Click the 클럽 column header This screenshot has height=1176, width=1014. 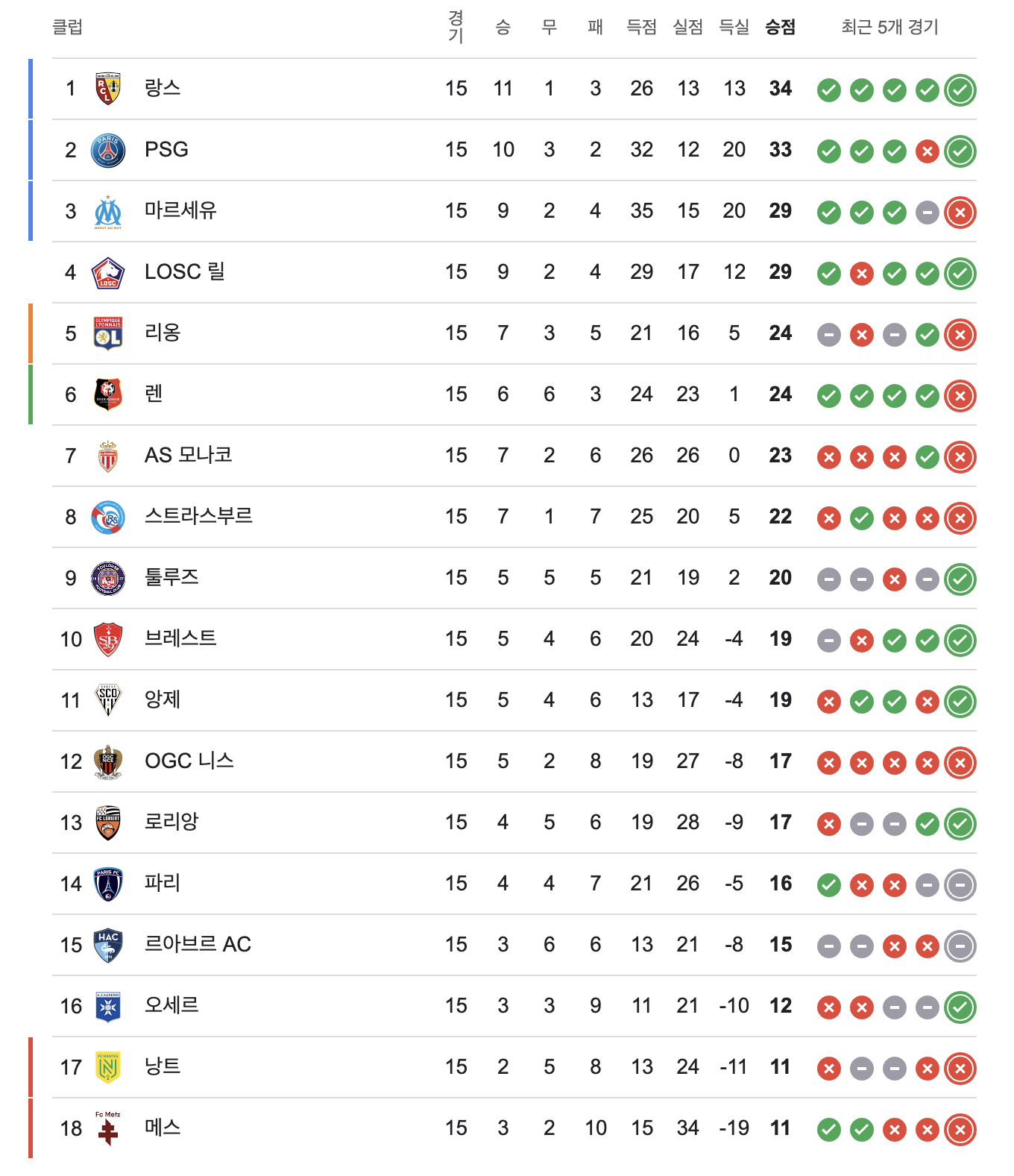67,28
